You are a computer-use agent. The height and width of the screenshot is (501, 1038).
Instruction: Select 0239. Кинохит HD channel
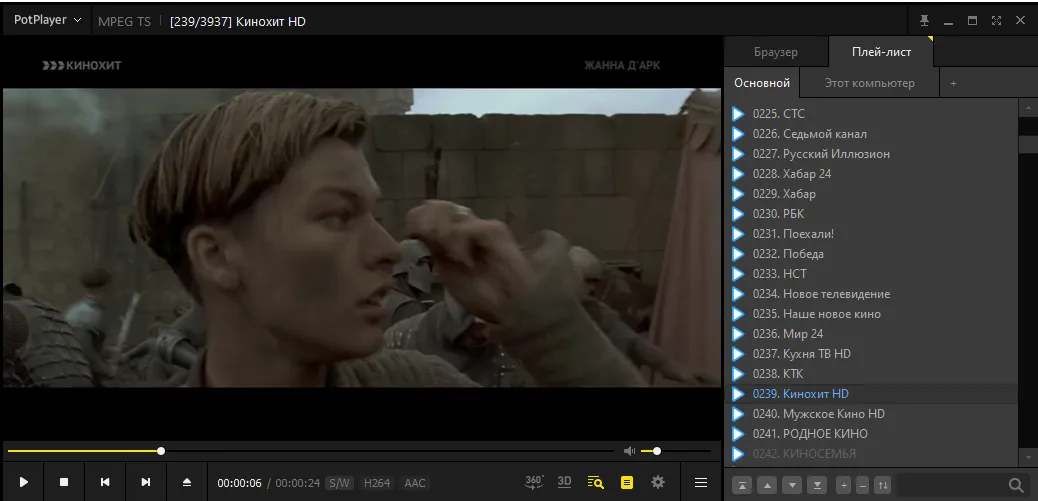pos(871,394)
